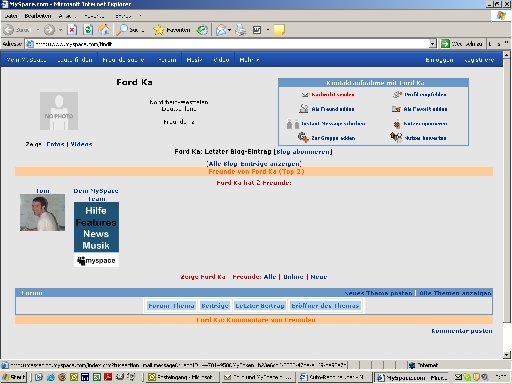Go to the Home page icon
Screen dimensions: 512x384
coord(104,30)
